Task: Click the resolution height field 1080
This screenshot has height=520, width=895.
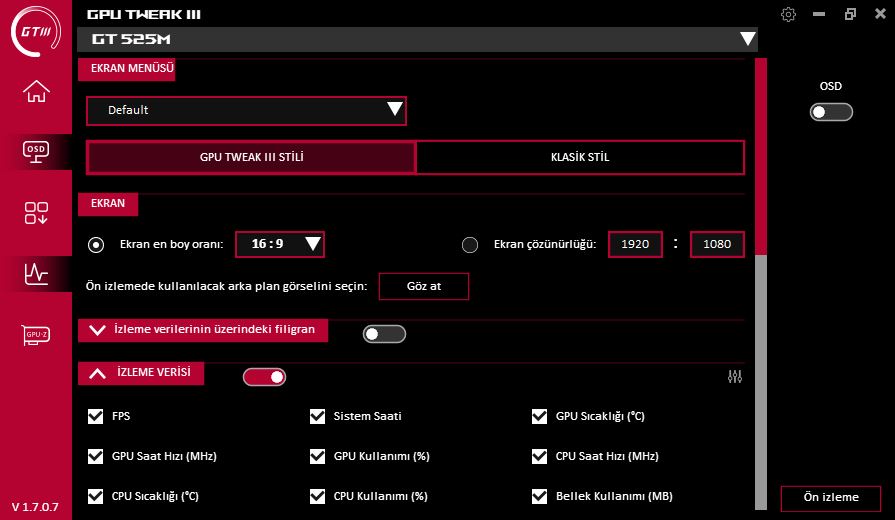Action: click(717, 244)
